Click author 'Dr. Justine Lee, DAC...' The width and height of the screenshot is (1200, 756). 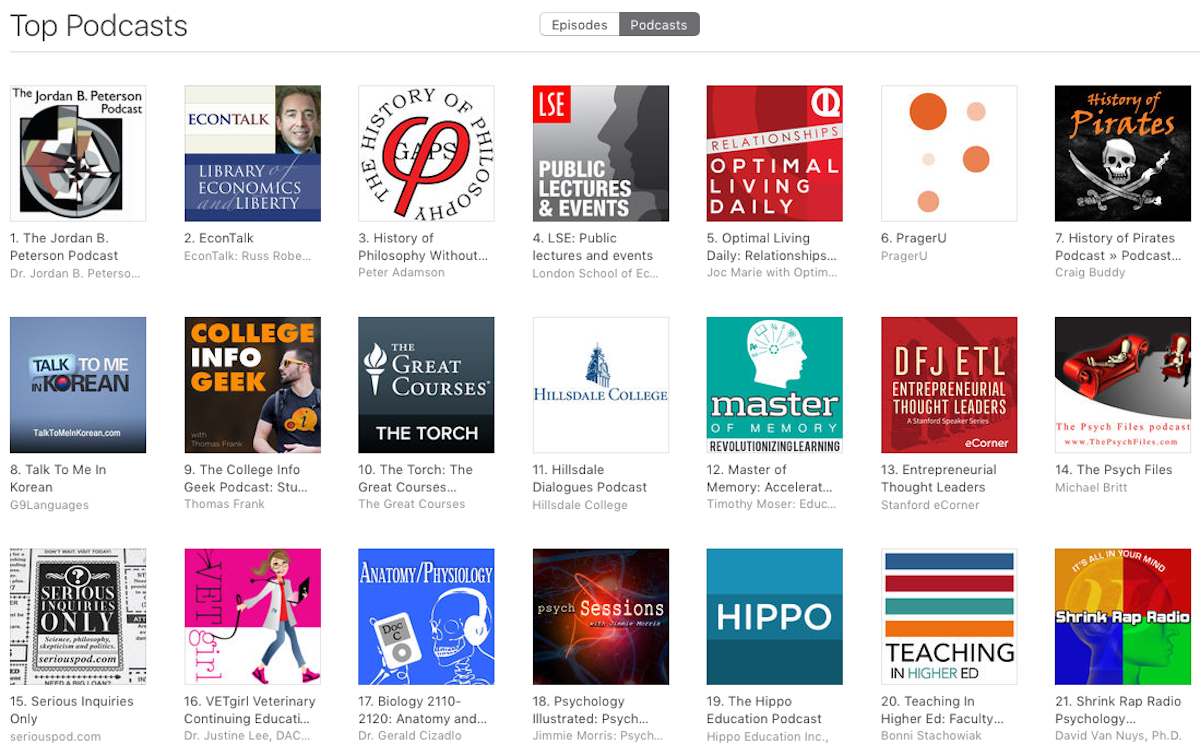(249, 737)
